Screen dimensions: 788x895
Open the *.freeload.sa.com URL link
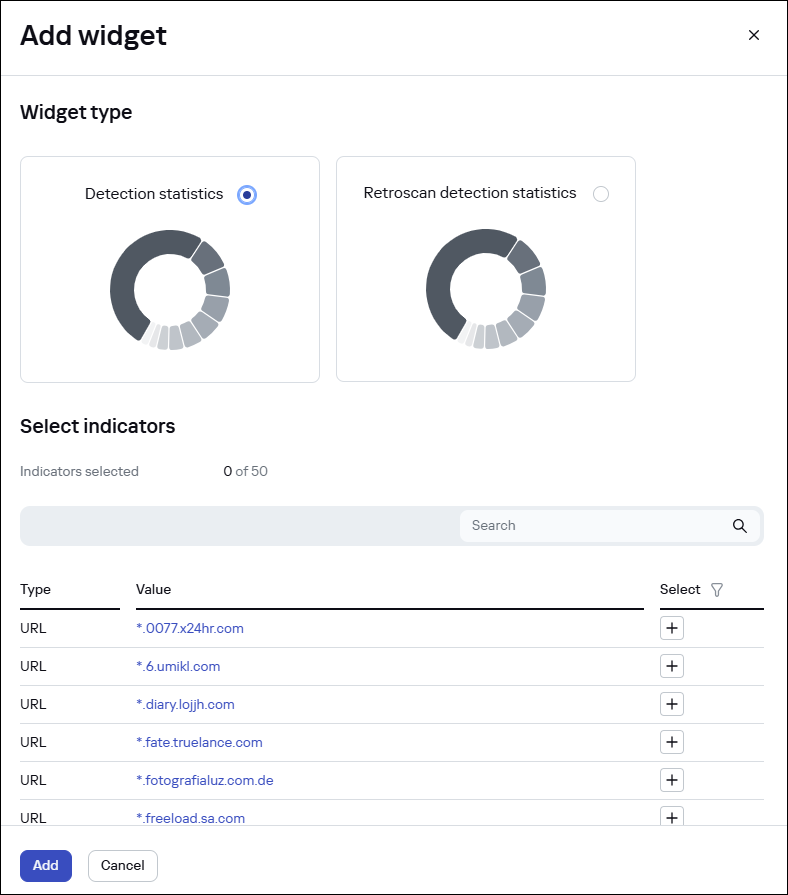(189, 818)
